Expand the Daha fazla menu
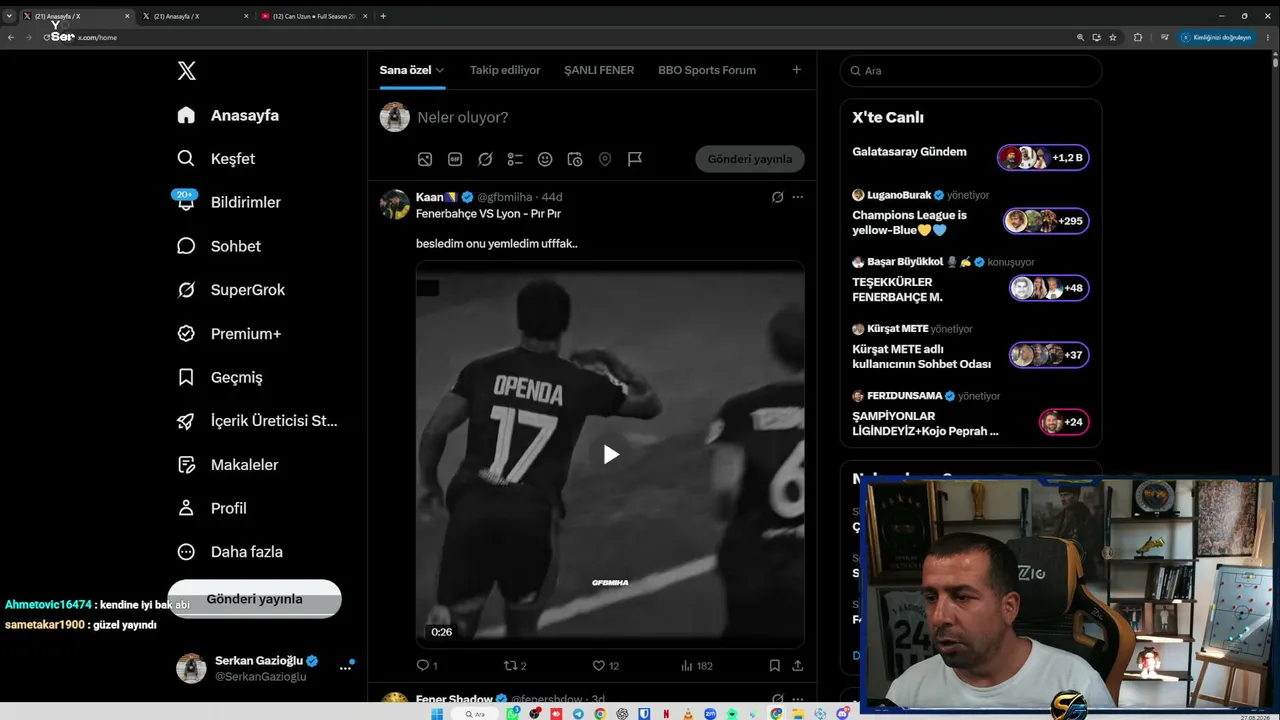This screenshot has height=720, width=1280. [230, 552]
